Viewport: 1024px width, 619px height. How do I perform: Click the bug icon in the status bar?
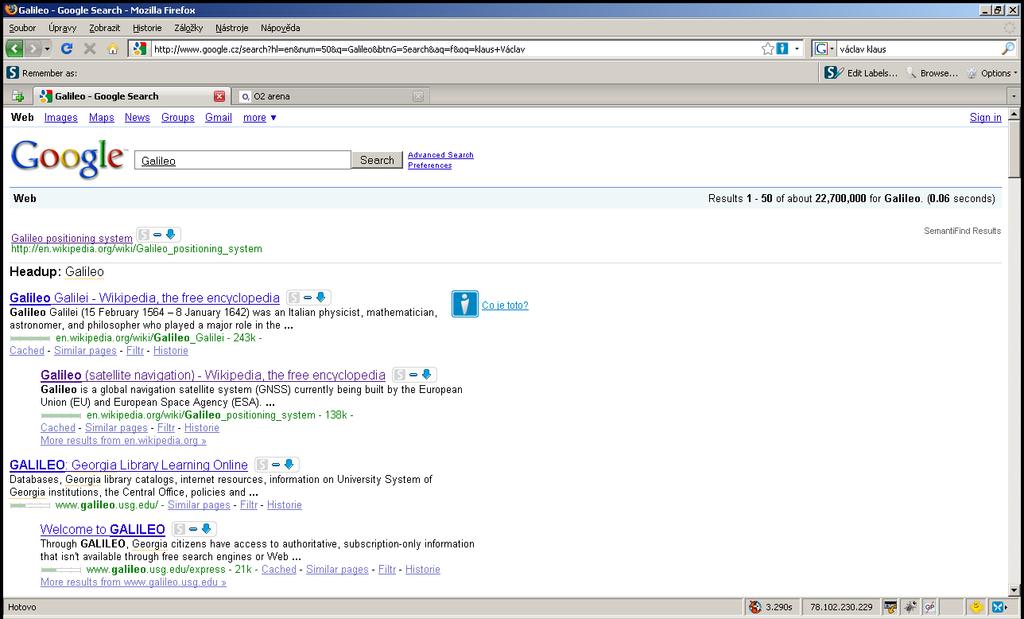coord(910,607)
